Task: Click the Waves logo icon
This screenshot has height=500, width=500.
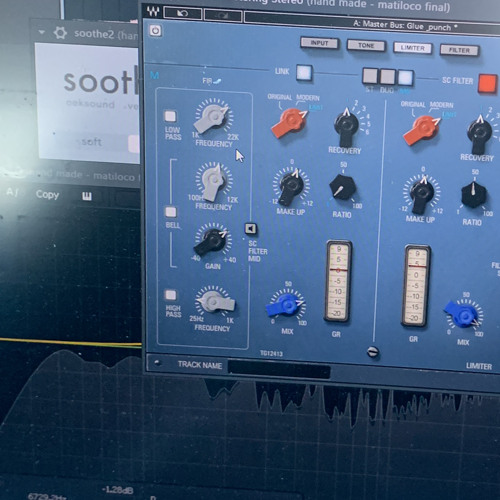Action: click(153, 12)
